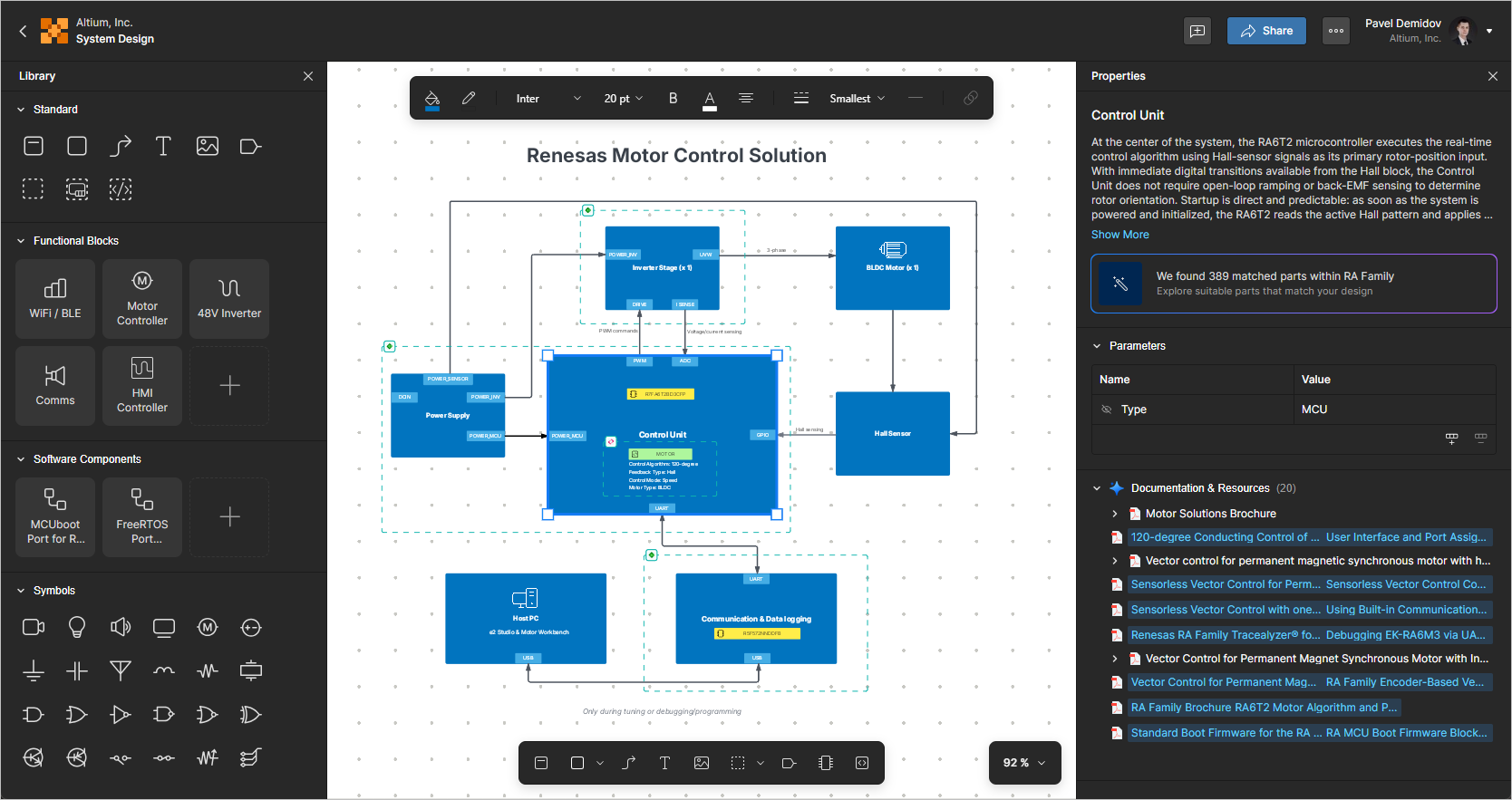Viewport: 1512px width, 800px height.
Task: Open the font family dropdown Inter
Action: [548, 98]
